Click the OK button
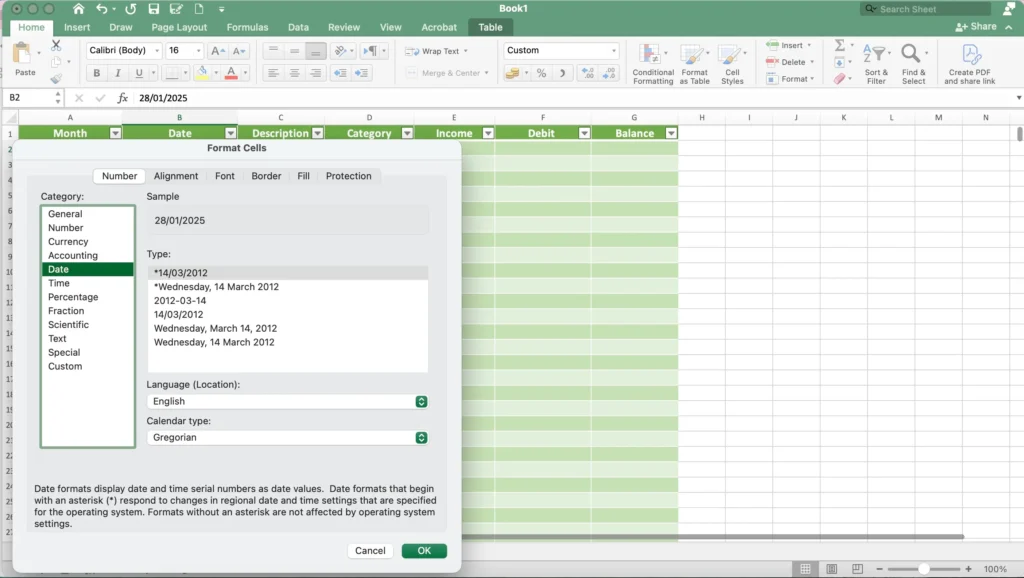Viewport: 1024px width, 578px height. point(423,550)
